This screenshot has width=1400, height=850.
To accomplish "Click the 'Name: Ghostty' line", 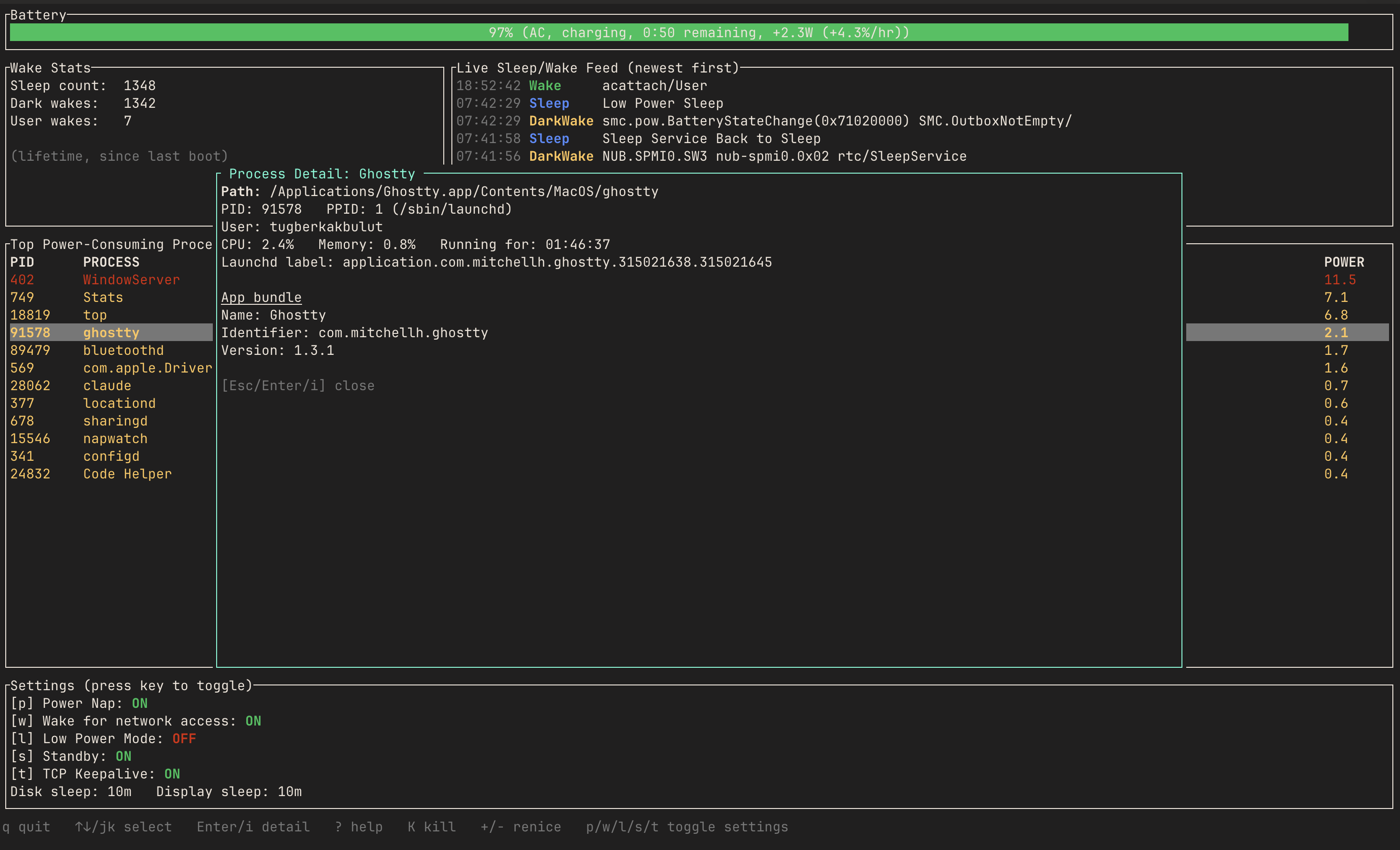I will tap(273, 314).
